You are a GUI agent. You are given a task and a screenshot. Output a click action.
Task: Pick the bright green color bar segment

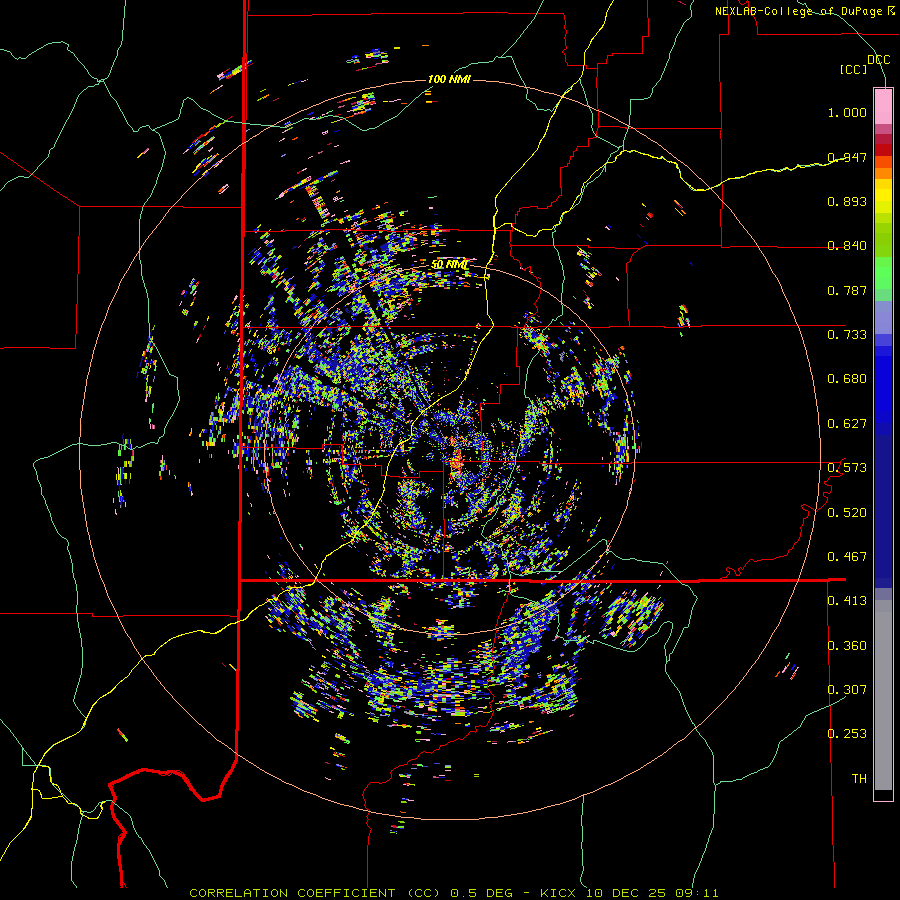click(x=883, y=273)
